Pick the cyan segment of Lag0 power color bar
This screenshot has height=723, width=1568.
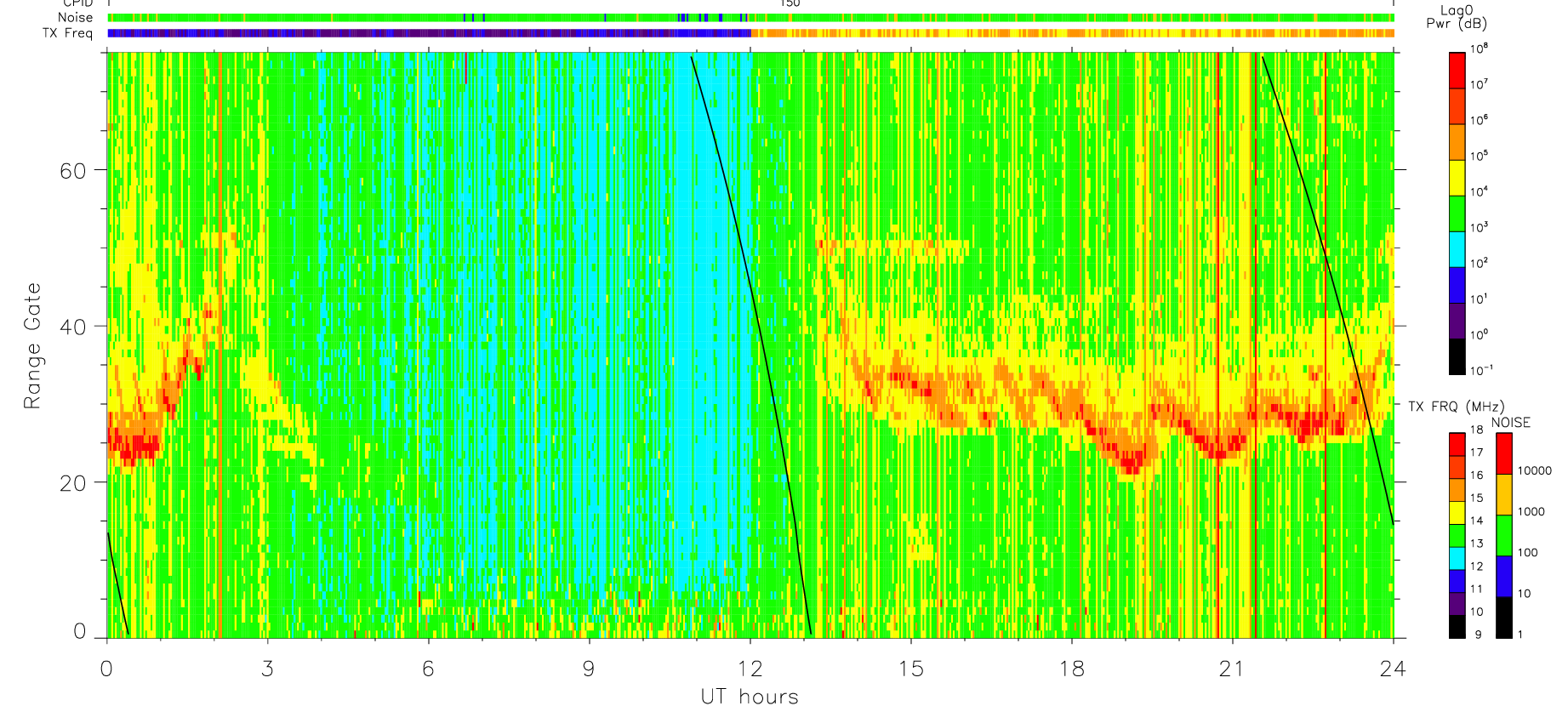point(1457,249)
